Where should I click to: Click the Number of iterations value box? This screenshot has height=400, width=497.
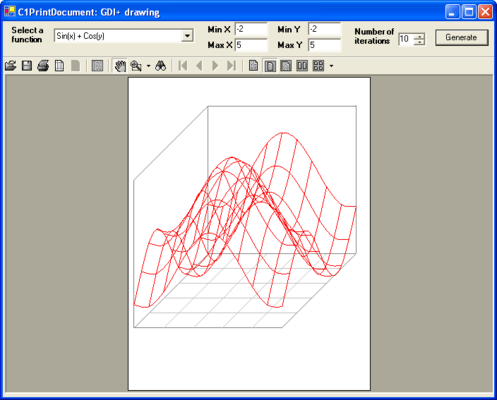point(406,39)
